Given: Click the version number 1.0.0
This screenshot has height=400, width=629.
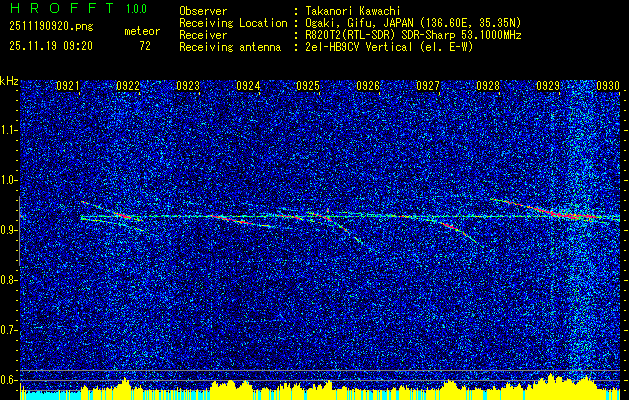Looking at the screenshot, I should [x=136, y=9].
